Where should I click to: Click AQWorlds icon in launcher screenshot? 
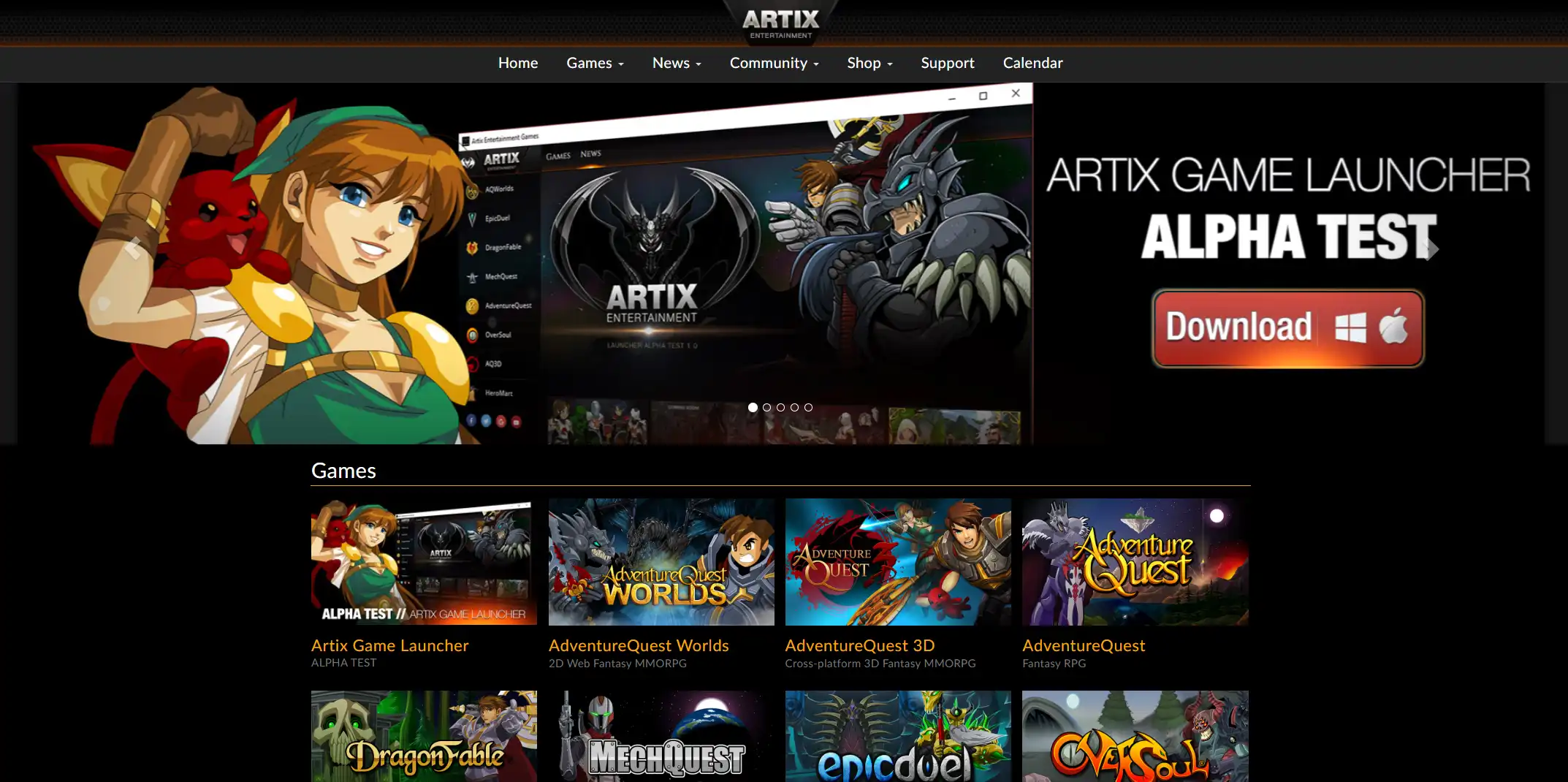[x=473, y=191]
